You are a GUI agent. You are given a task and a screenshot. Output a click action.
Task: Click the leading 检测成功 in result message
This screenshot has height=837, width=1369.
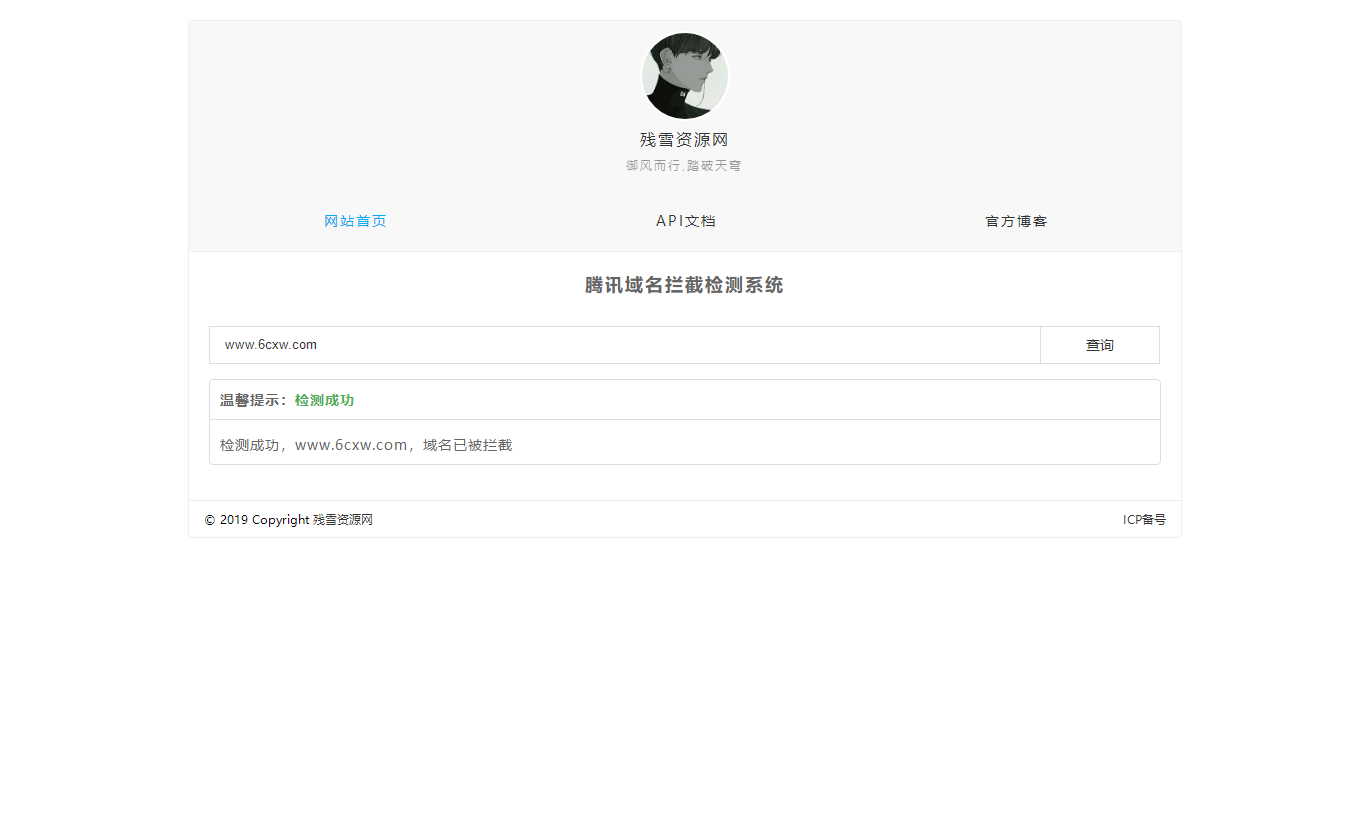[249, 445]
